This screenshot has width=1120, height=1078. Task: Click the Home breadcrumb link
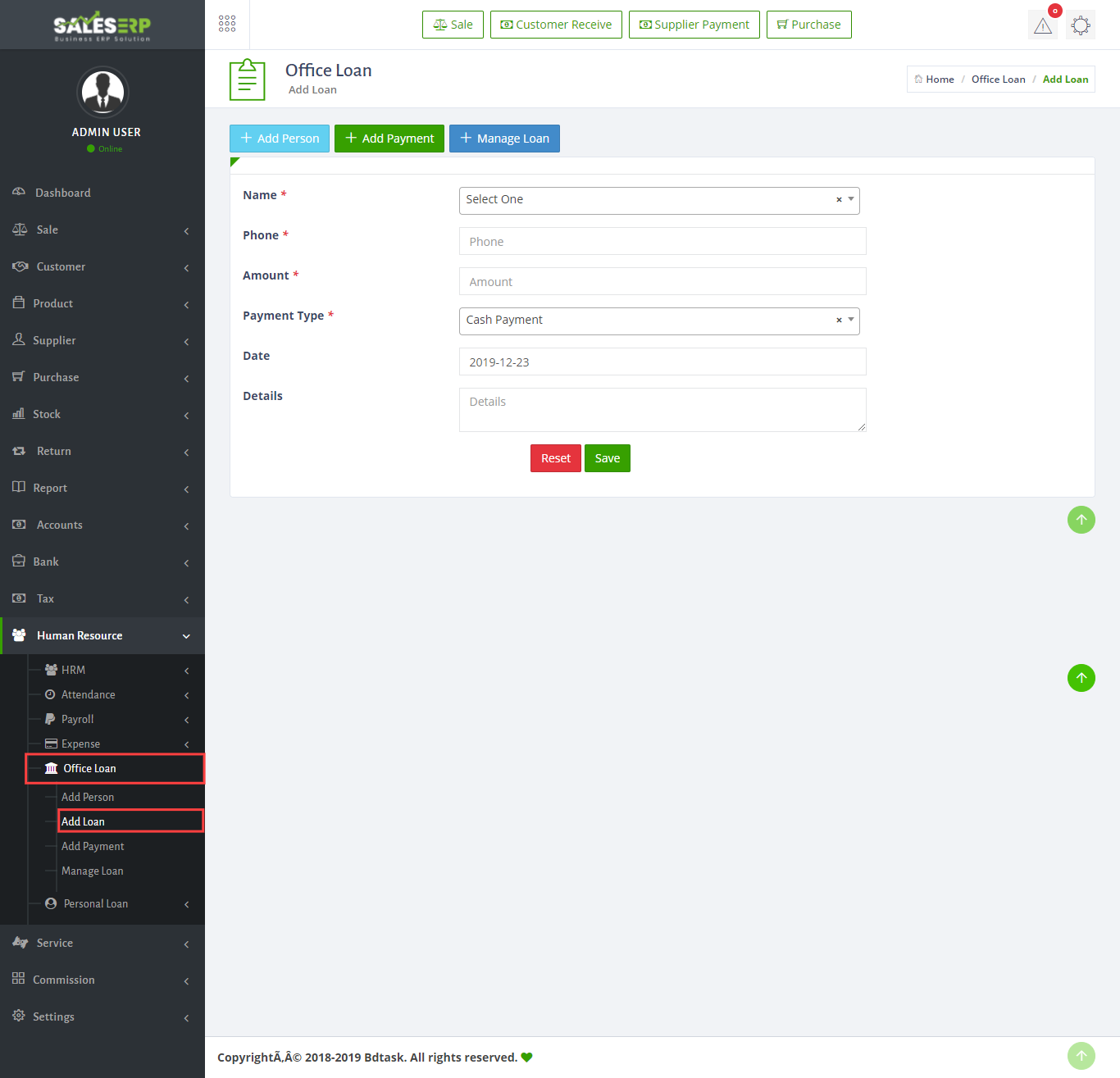click(939, 80)
